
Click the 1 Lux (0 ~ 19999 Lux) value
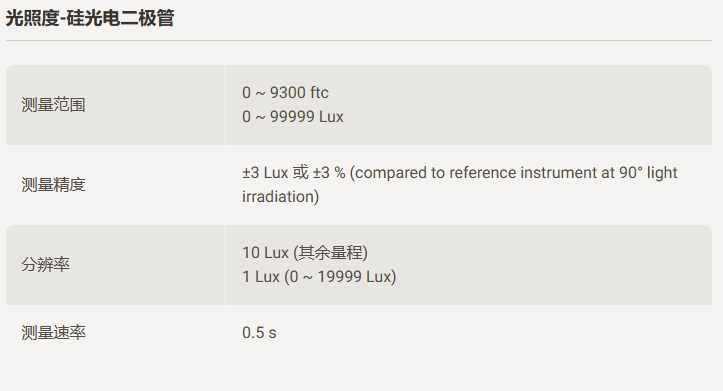(x=319, y=277)
